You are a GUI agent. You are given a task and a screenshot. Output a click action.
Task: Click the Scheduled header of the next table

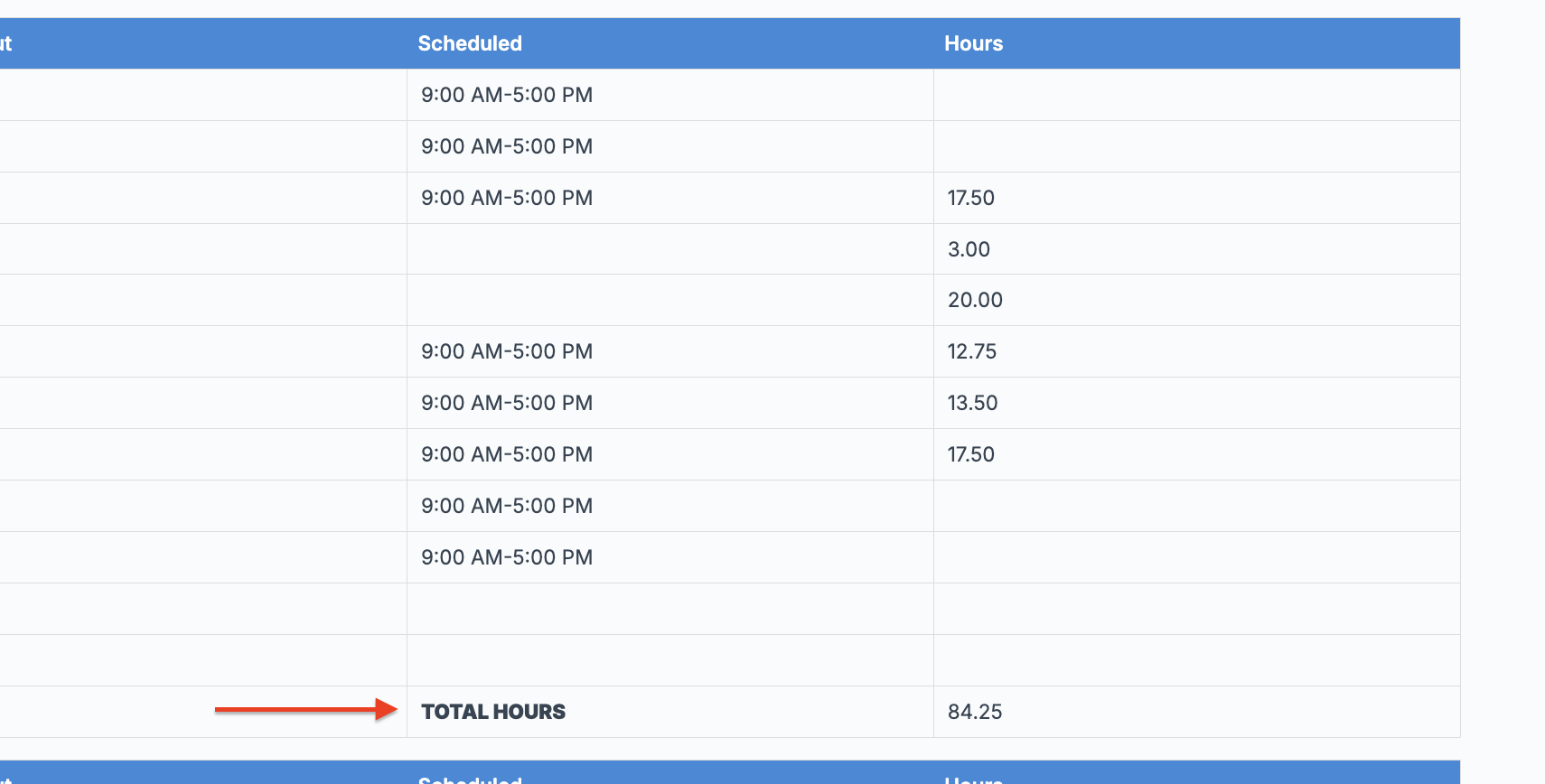click(x=470, y=779)
